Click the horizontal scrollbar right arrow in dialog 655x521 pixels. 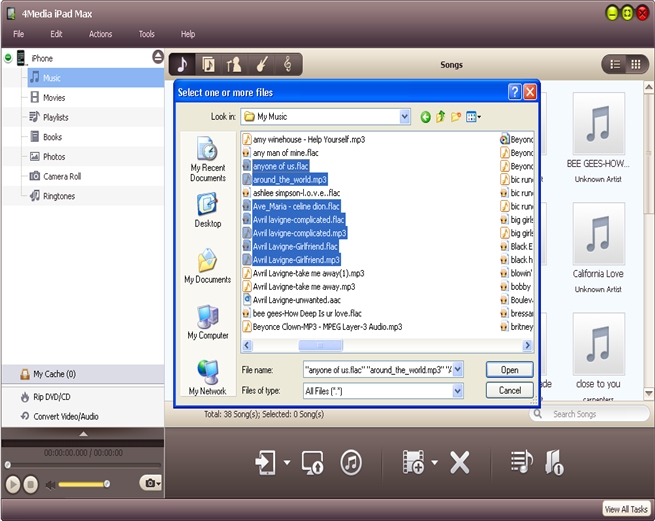(528, 345)
